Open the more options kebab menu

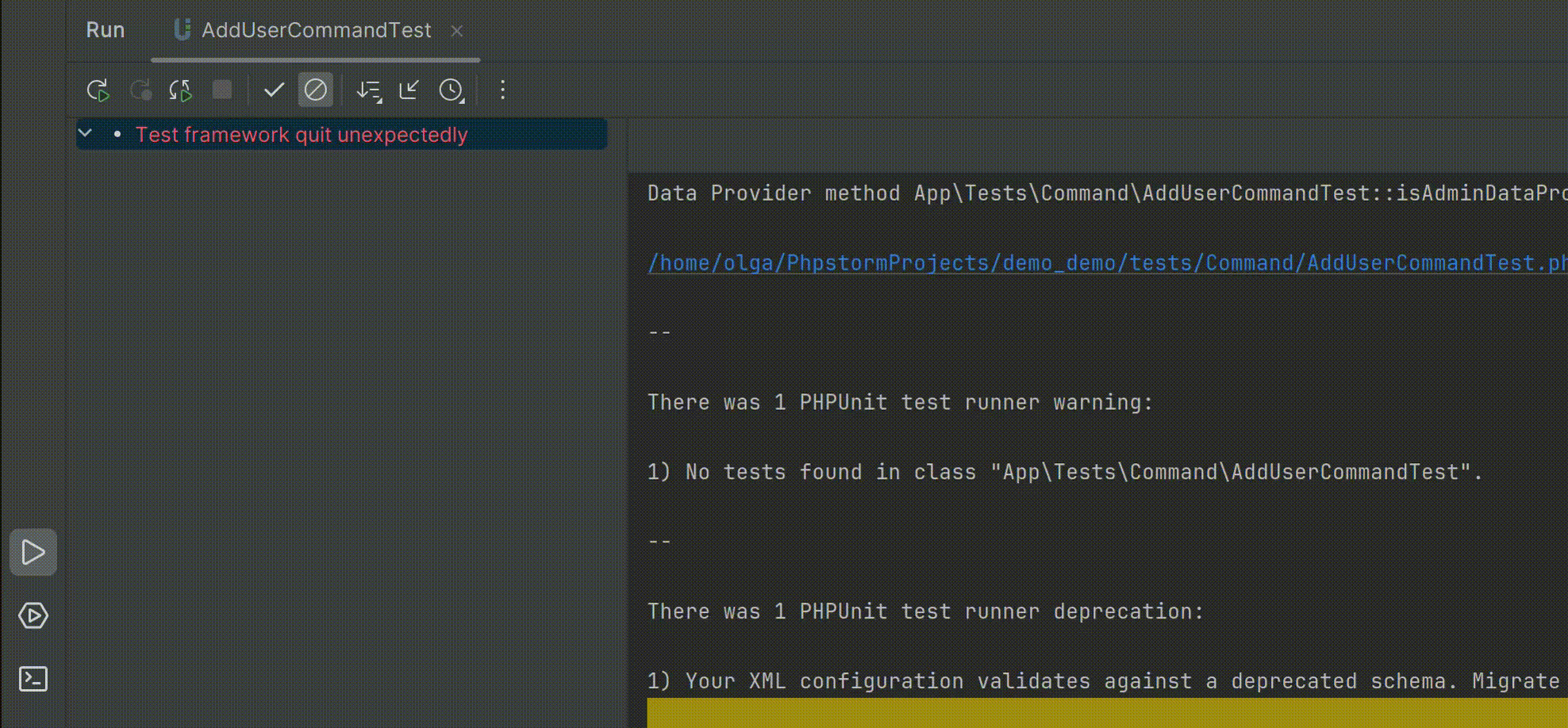click(502, 90)
